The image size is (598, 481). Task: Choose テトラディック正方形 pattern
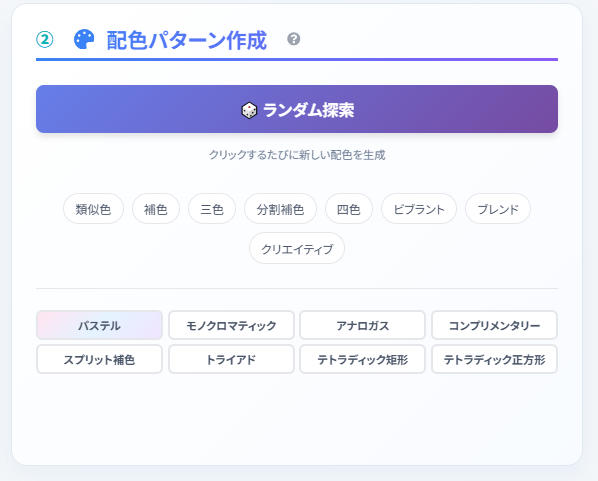[494, 359]
